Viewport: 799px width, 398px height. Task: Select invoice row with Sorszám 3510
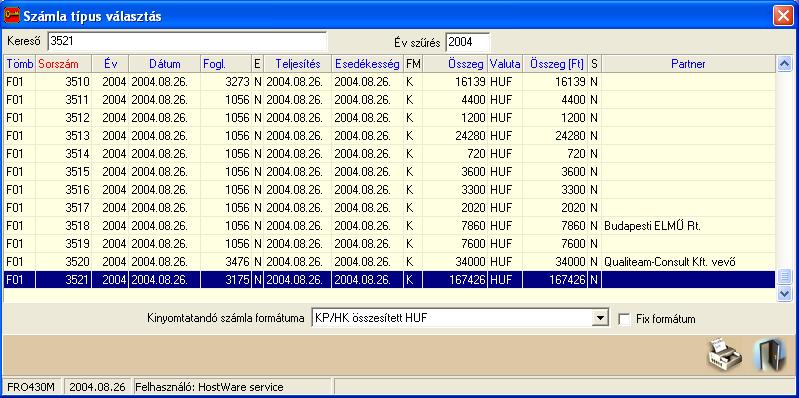click(389, 82)
